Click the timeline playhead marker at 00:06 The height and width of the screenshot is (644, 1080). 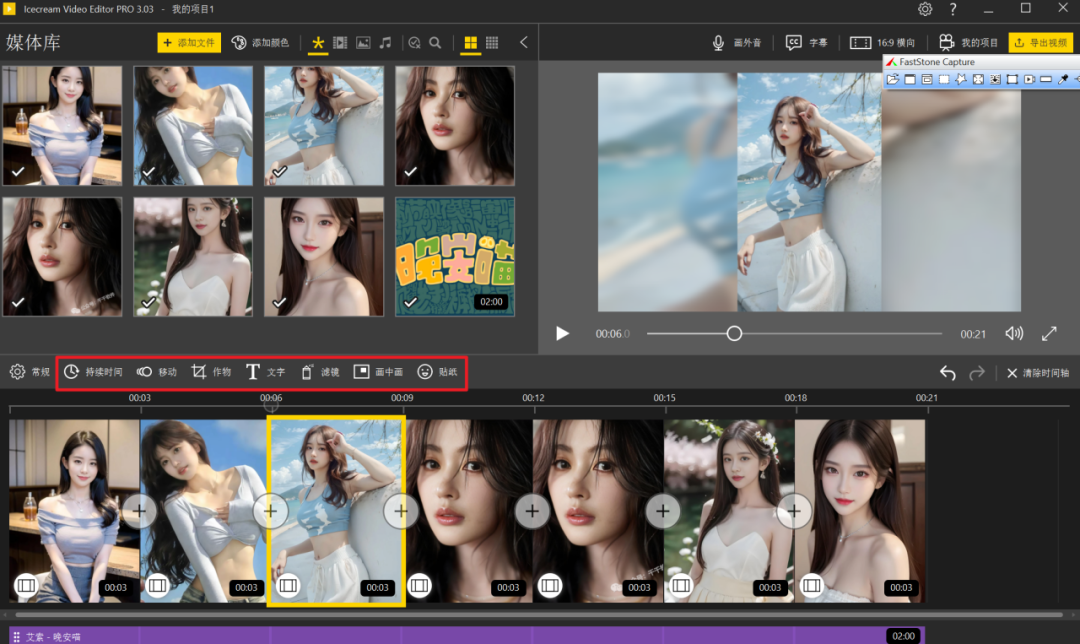[x=271, y=406]
